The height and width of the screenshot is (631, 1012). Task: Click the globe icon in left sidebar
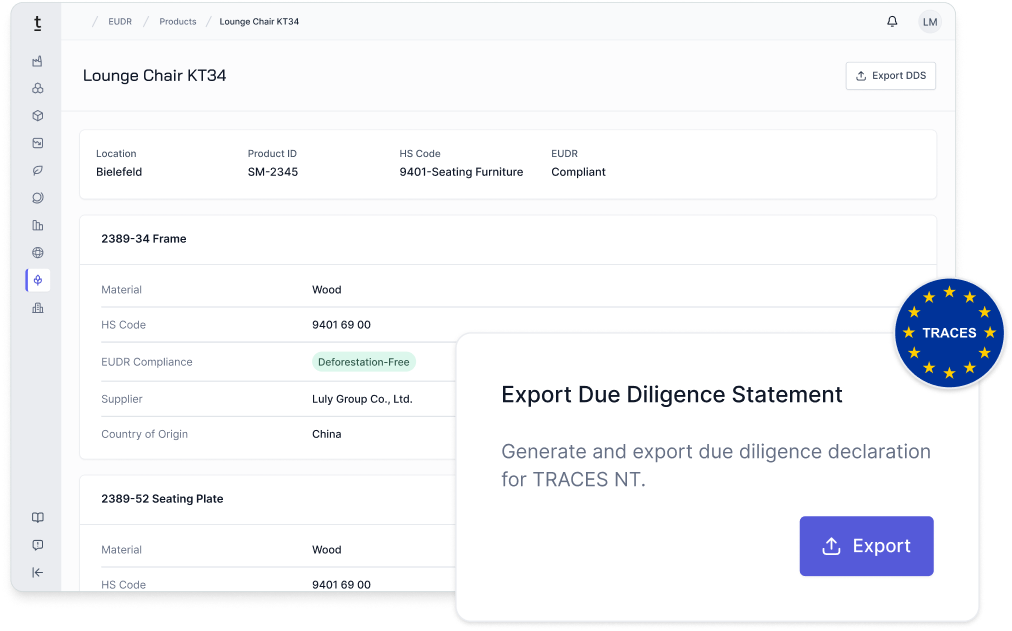pyautogui.click(x=37, y=252)
